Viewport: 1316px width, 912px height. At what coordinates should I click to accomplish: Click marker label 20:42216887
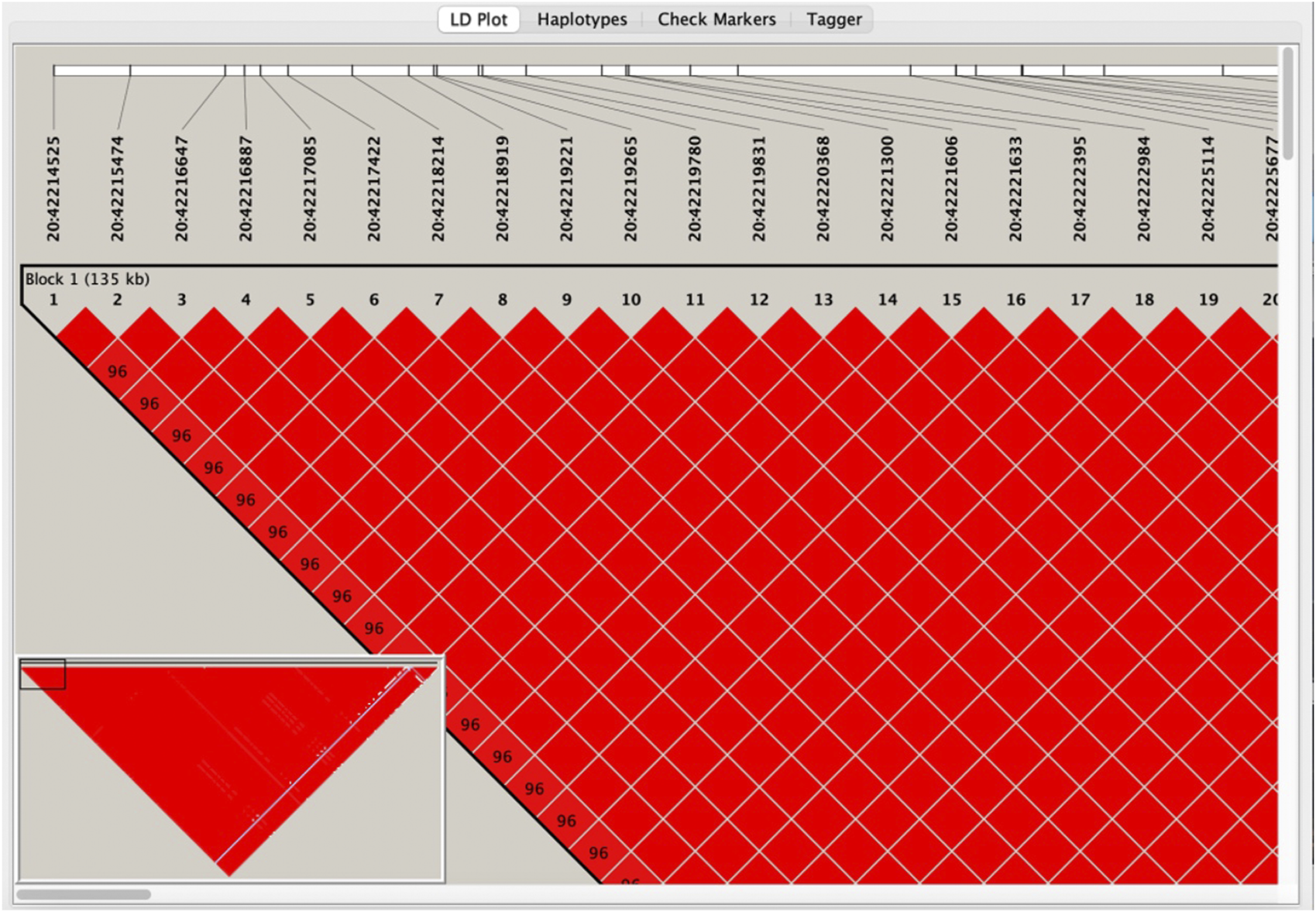point(246,188)
